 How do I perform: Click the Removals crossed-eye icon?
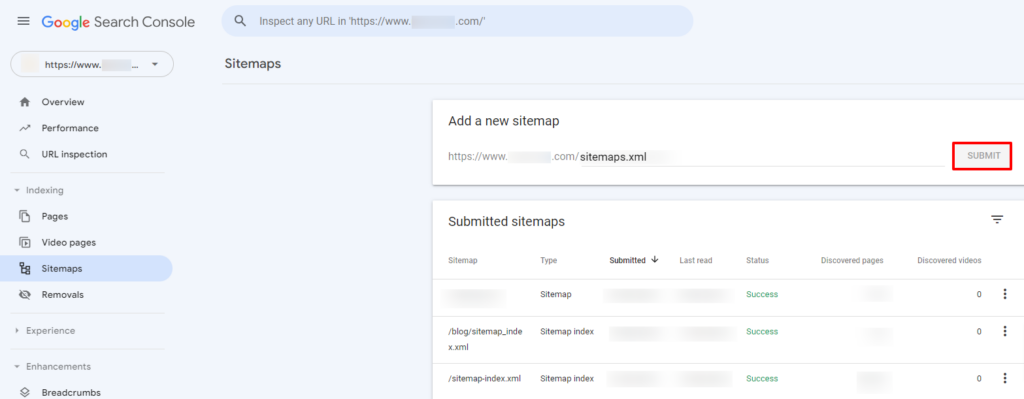25,295
